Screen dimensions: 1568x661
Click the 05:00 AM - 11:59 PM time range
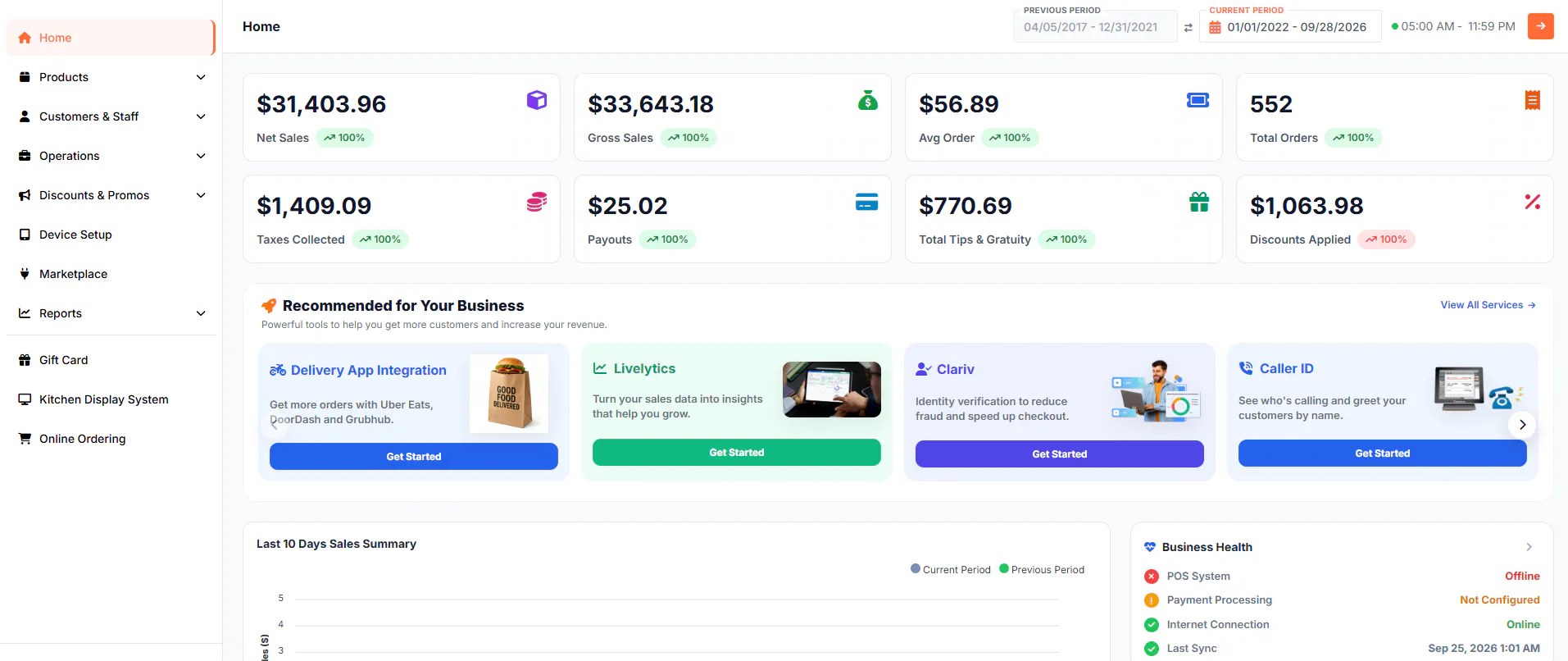1458,26
